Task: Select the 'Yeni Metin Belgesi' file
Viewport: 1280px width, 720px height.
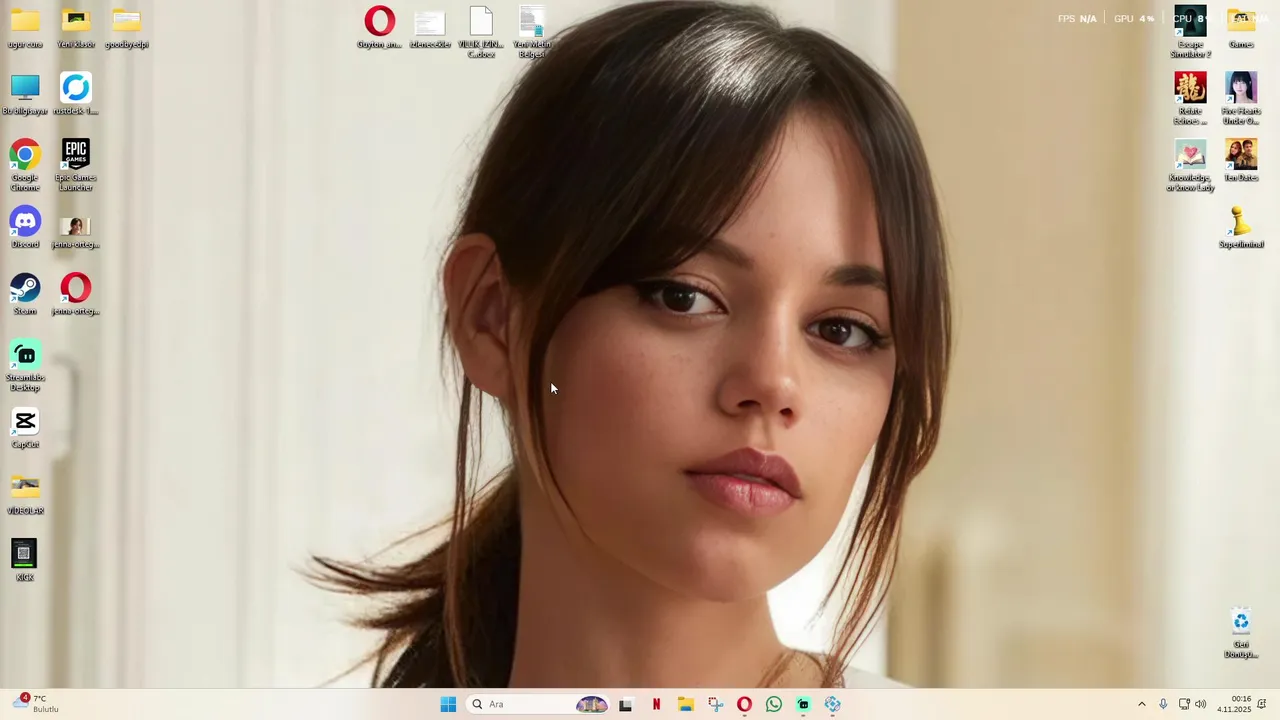Action: tap(532, 32)
